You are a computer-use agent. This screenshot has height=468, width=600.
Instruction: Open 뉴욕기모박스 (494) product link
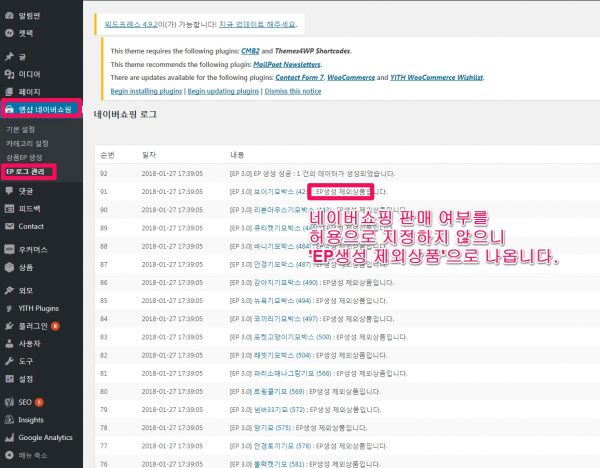point(282,301)
